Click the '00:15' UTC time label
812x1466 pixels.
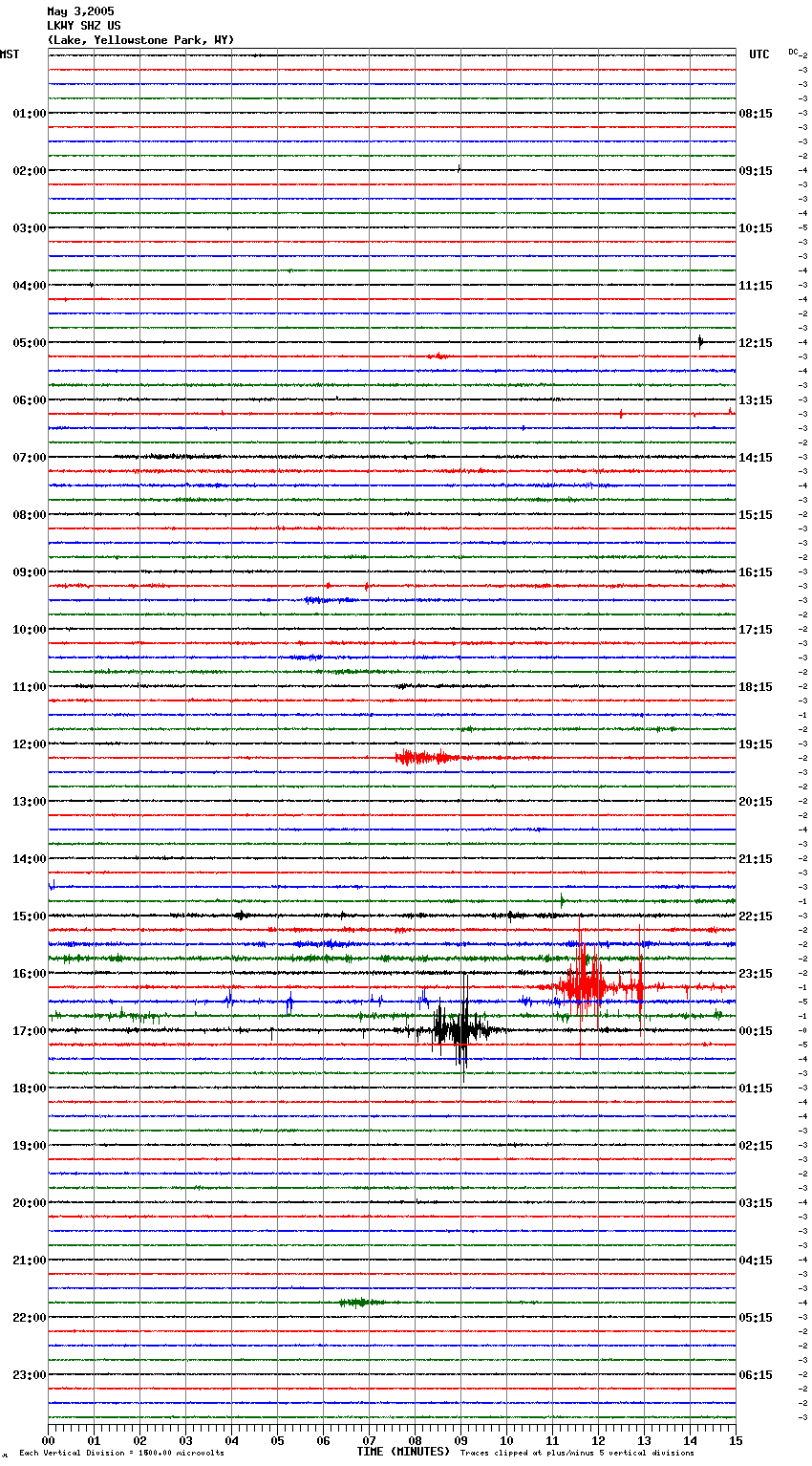(x=756, y=1031)
